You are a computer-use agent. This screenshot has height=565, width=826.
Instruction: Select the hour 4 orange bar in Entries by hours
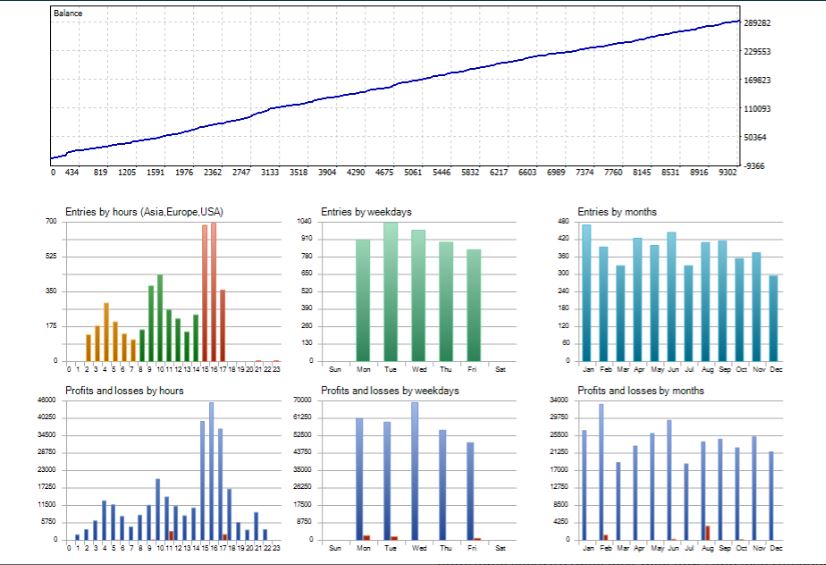coord(106,332)
